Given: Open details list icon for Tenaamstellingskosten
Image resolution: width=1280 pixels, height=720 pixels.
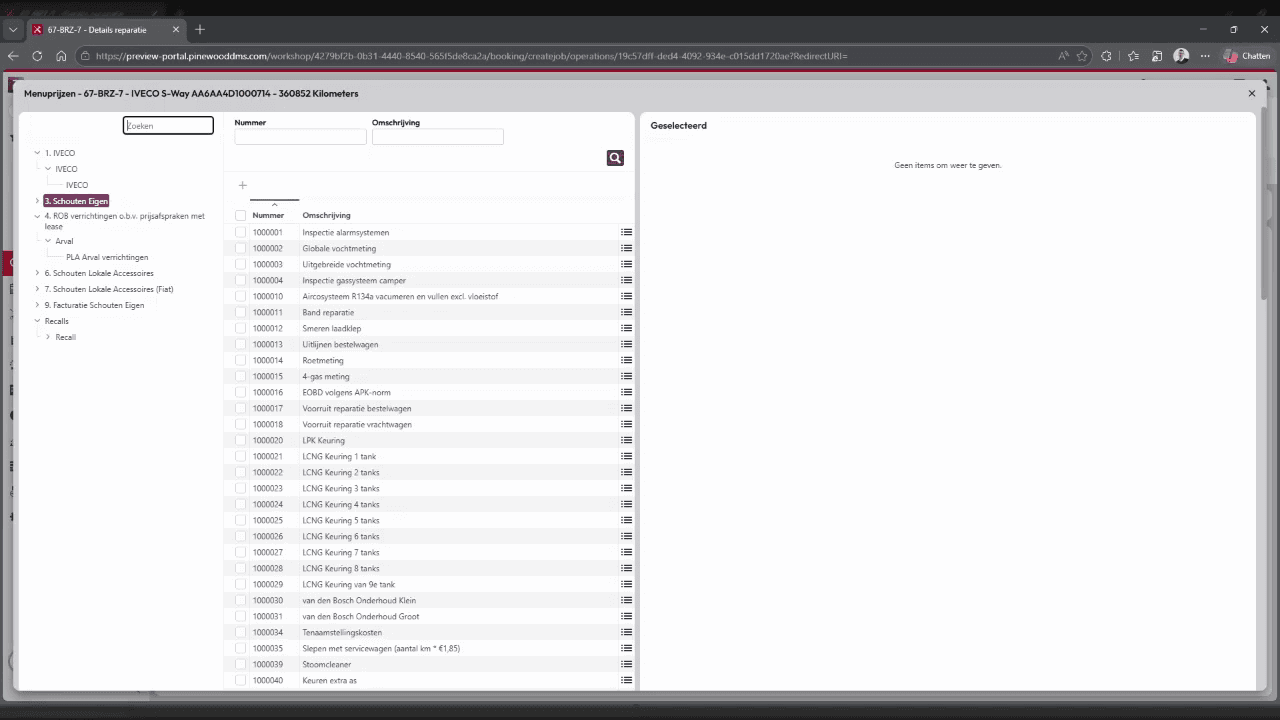Looking at the screenshot, I should (x=626, y=632).
